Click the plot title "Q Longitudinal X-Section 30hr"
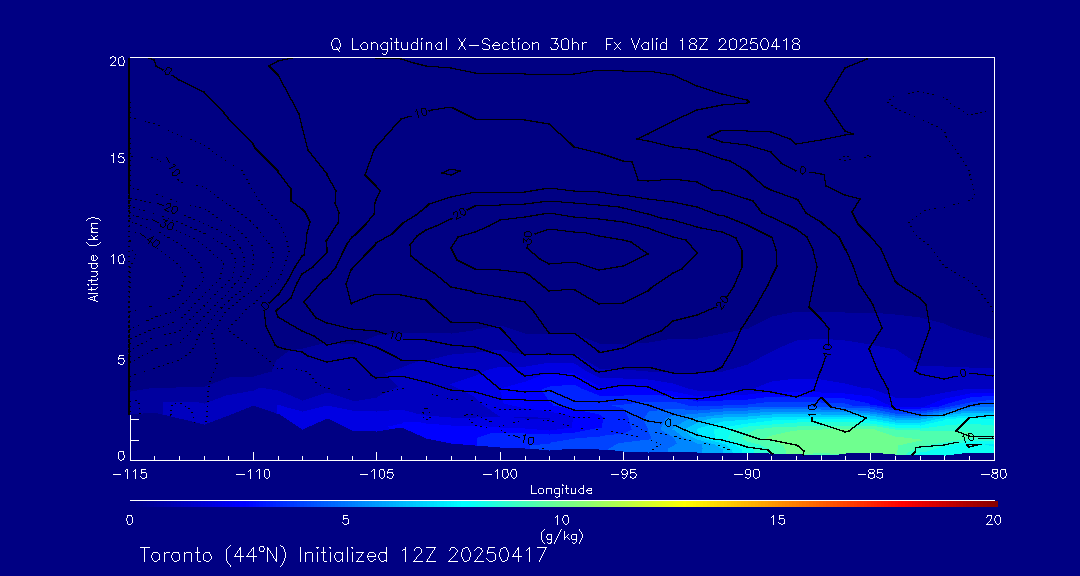Screen dimensions: 1080x576 tap(459, 45)
